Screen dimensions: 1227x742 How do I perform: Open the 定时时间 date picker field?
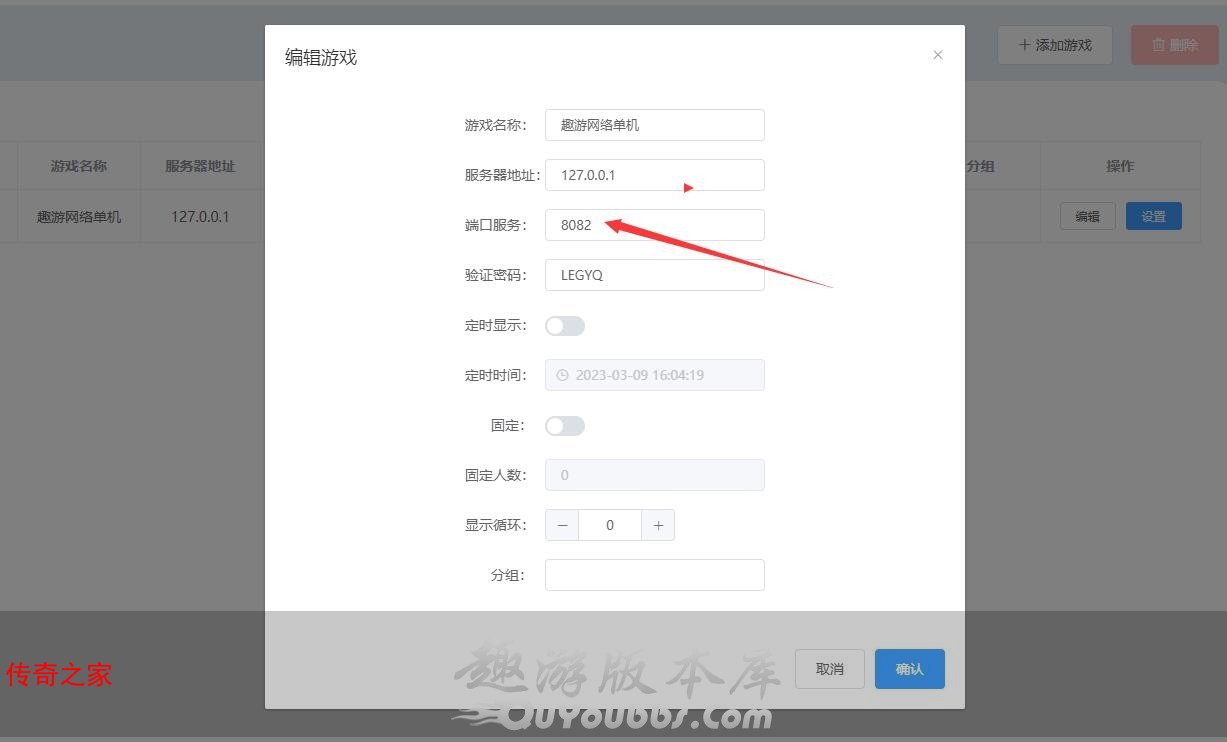click(x=655, y=375)
